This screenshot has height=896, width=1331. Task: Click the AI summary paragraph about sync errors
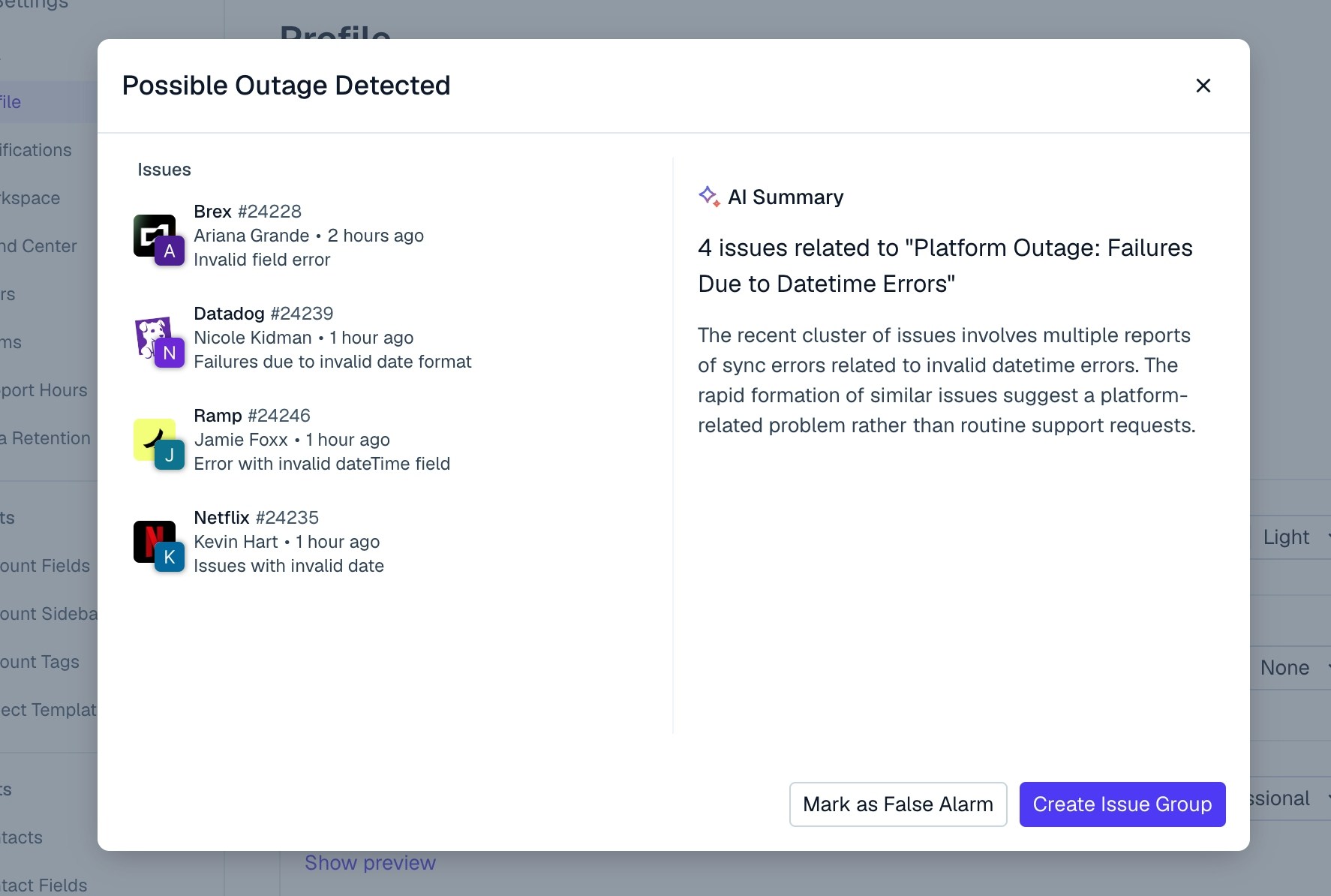pyautogui.click(x=947, y=380)
